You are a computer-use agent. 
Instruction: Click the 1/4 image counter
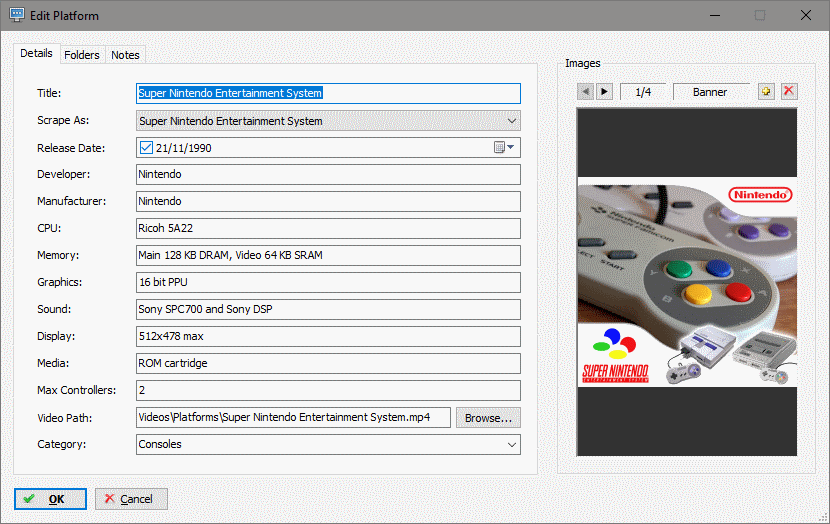pos(643,92)
